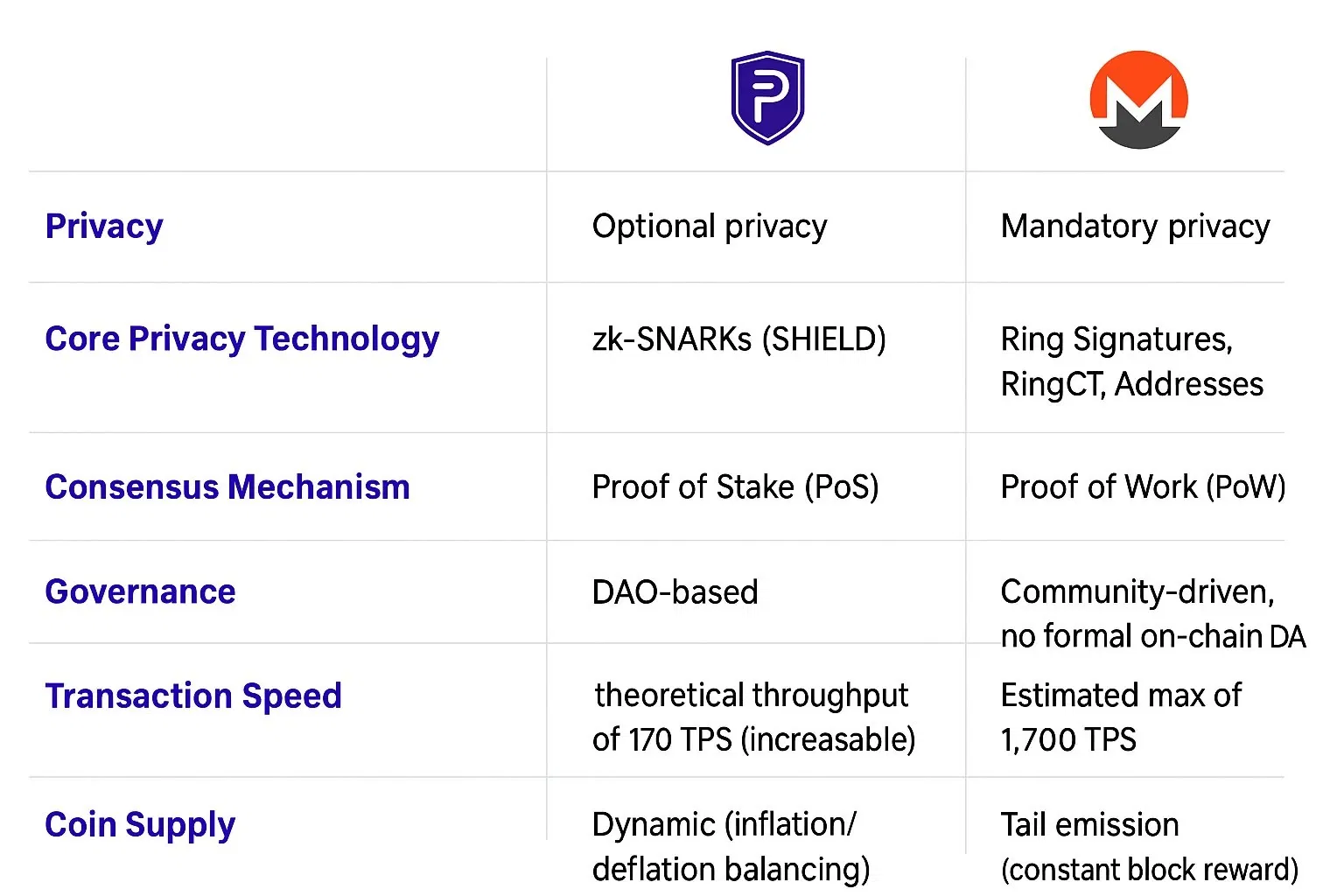Click the Governance row label

(140, 592)
